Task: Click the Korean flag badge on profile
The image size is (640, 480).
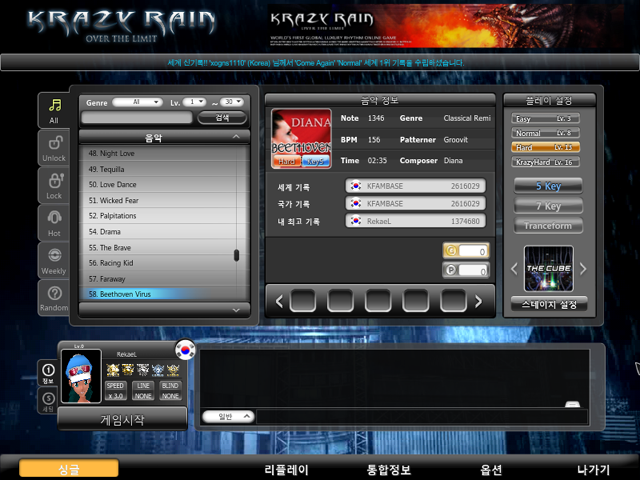Action: 185,350
